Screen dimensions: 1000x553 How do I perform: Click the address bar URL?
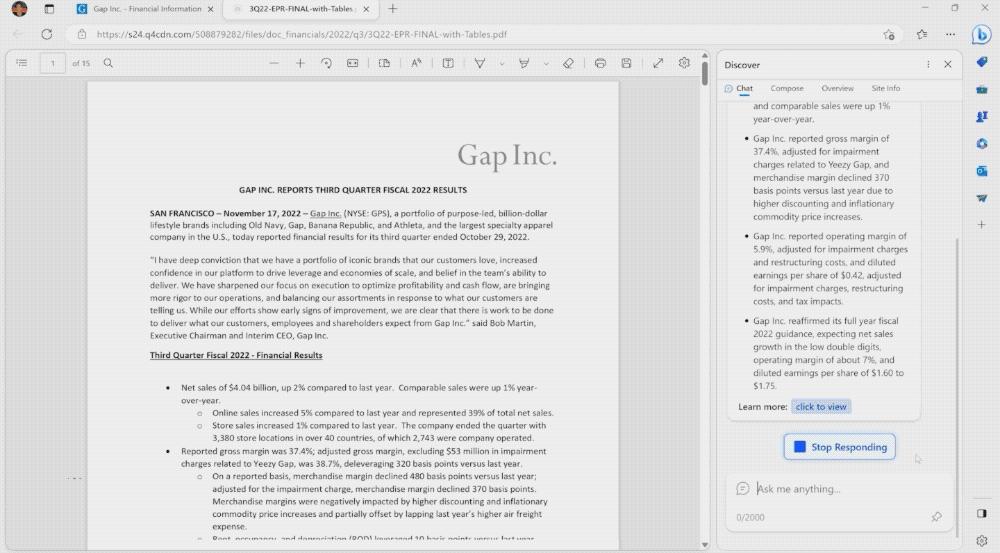tap(302, 34)
